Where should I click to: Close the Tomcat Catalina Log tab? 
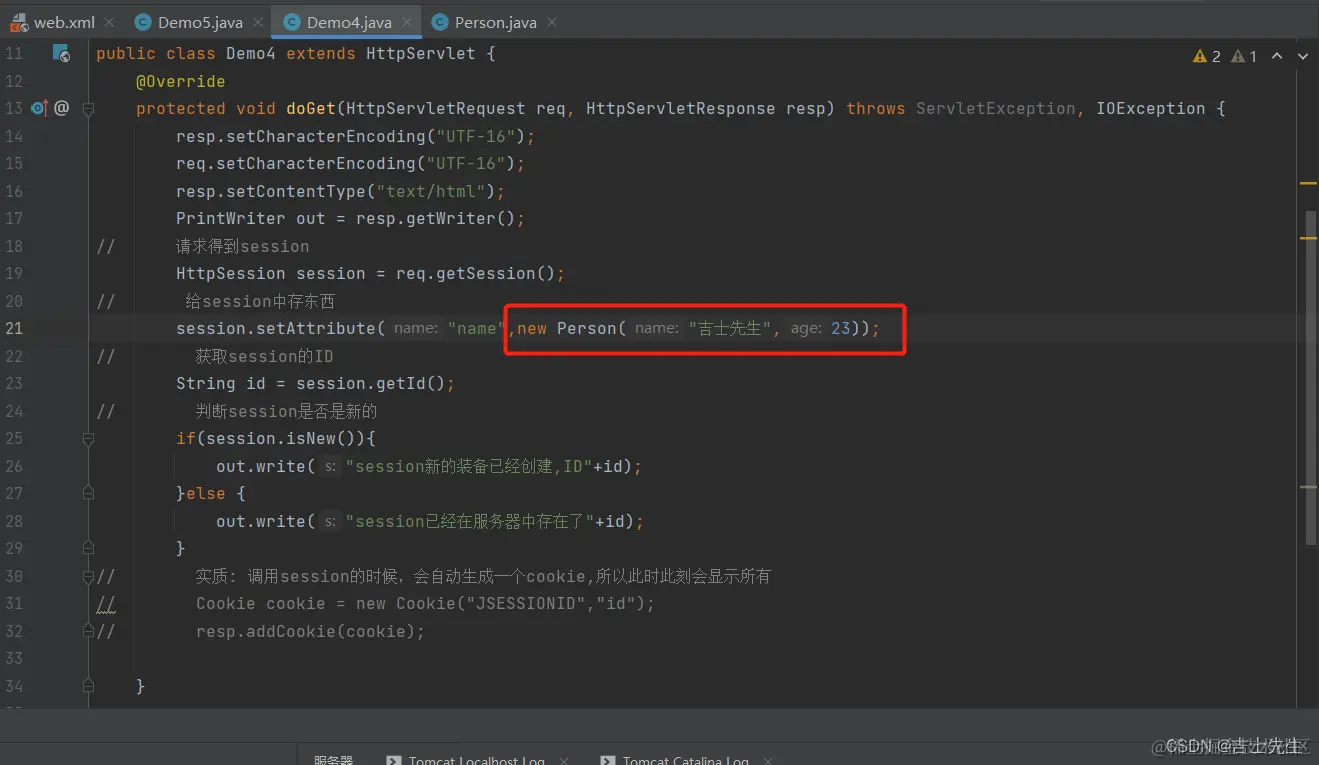tap(767, 761)
